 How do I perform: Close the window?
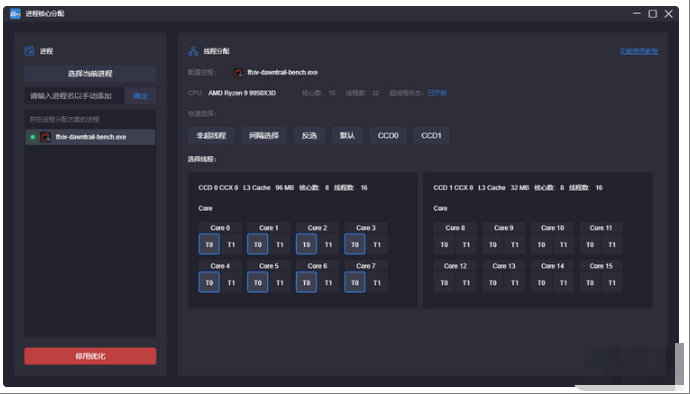668,14
